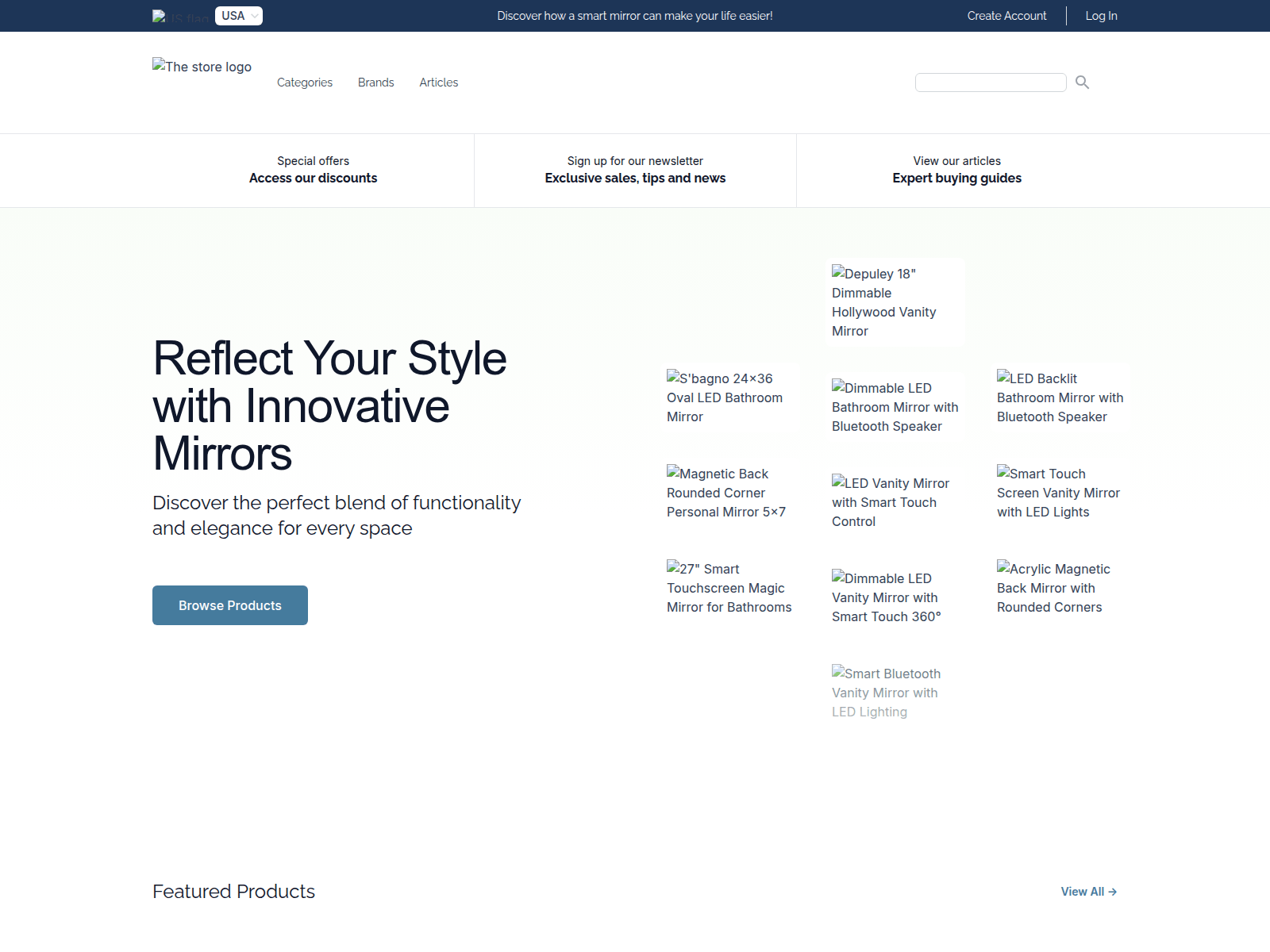Open the USA country selector dropdown

[x=238, y=15]
